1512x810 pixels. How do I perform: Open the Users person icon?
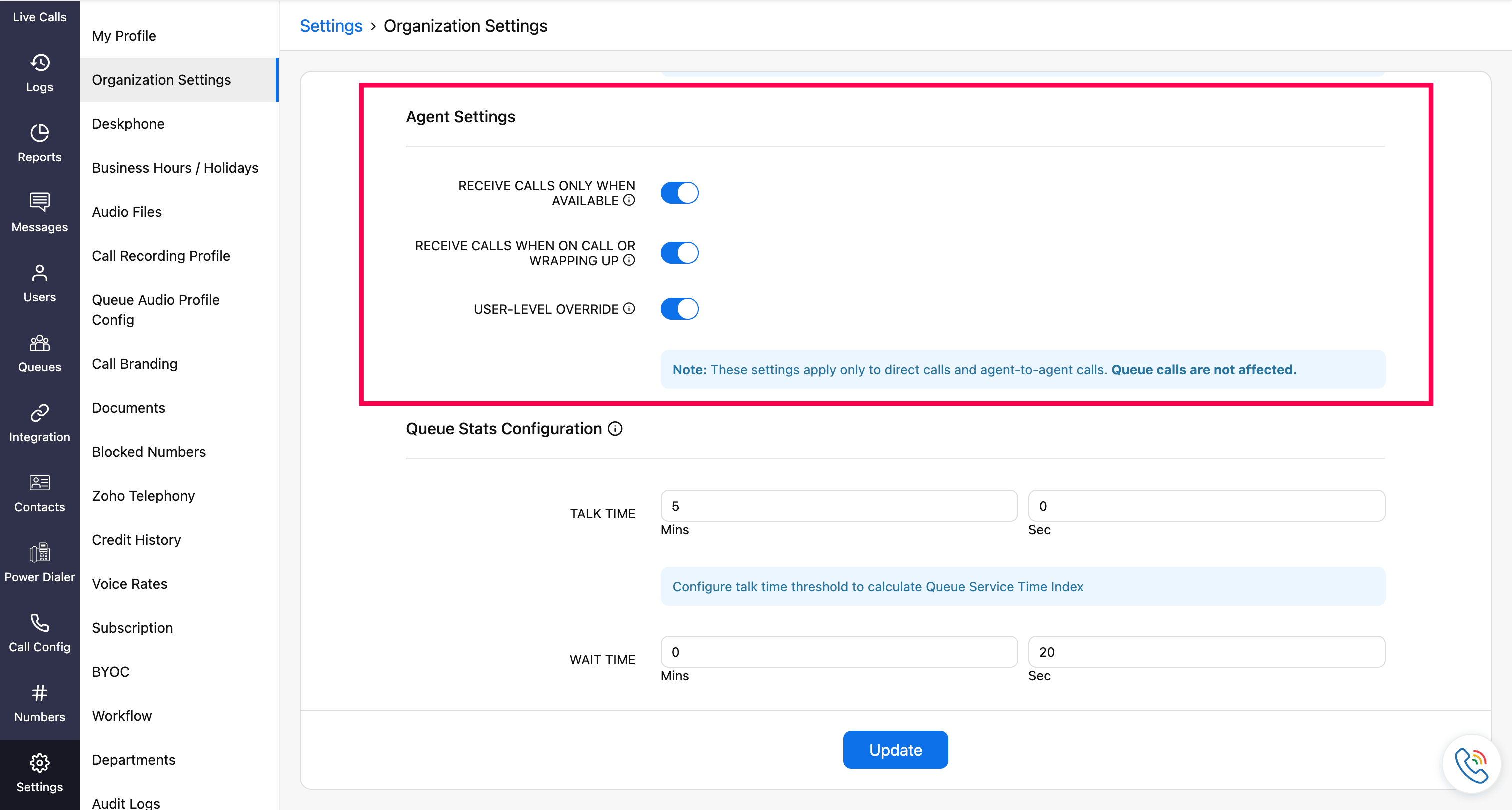click(x=40, y=273)
